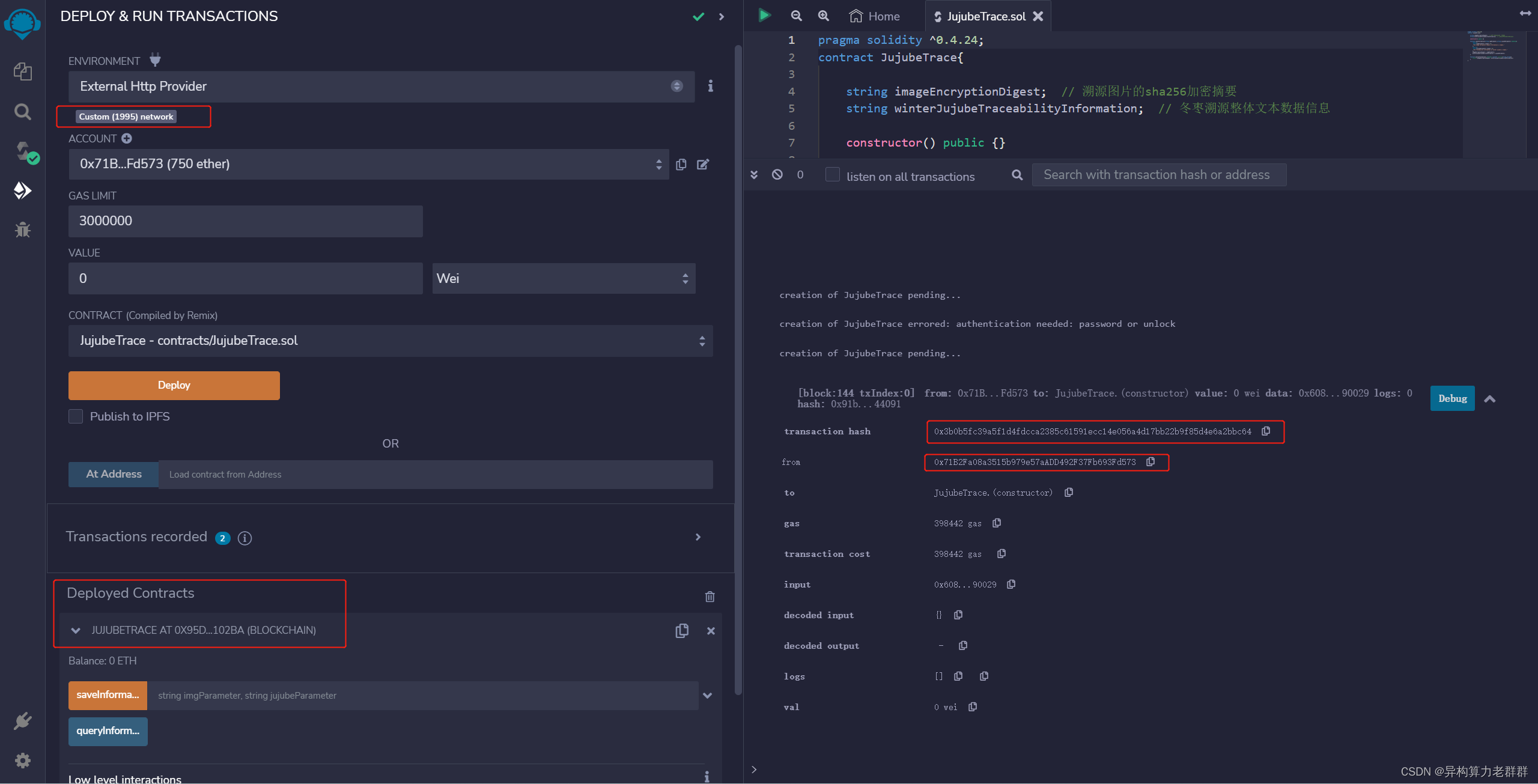Open the Plugin manager plug icon
The height and width of the screenshot is (784, 1538).
click(23, 721)
